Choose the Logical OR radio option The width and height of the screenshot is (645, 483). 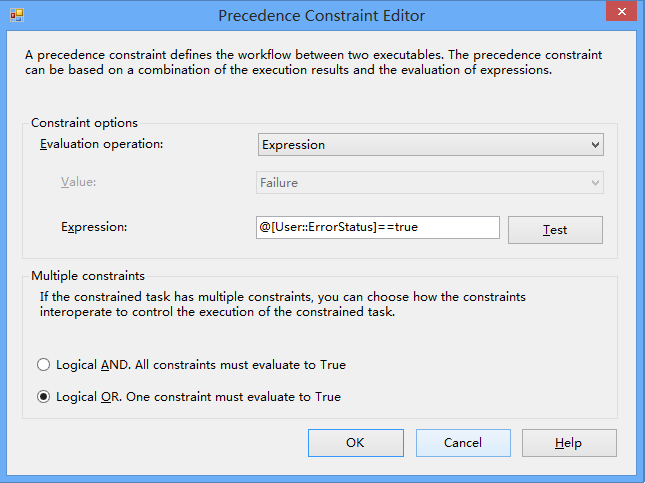[x=44, y=397]
